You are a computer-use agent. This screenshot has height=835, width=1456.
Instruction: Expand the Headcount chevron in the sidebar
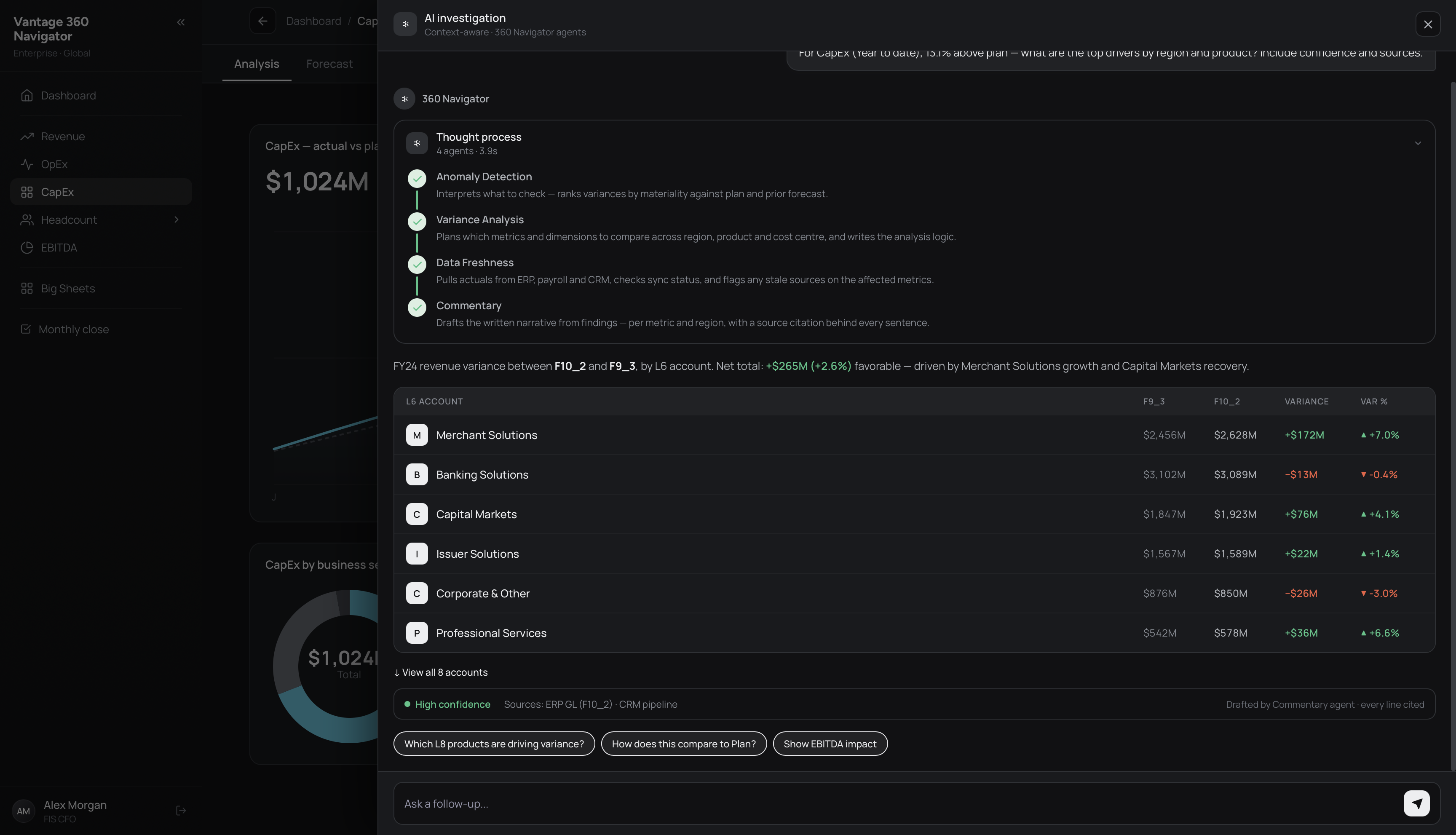point(177,219)
